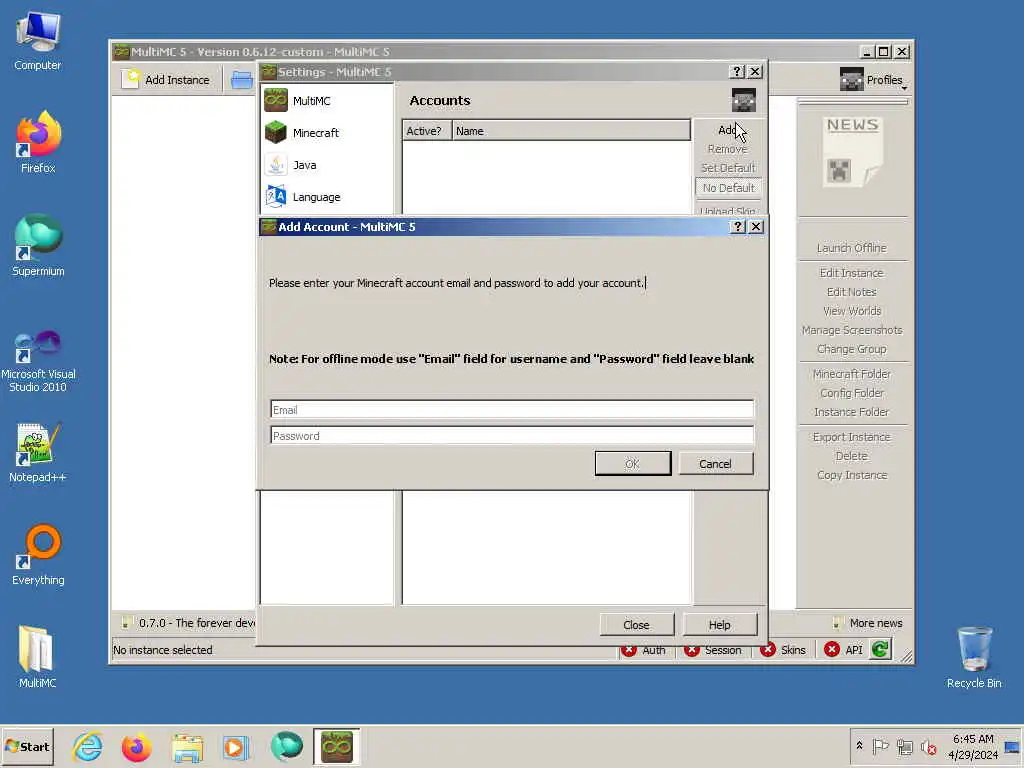Click Delete in the instance side panel
Viewport: 1024px width, 768px height.
(852, 456)
